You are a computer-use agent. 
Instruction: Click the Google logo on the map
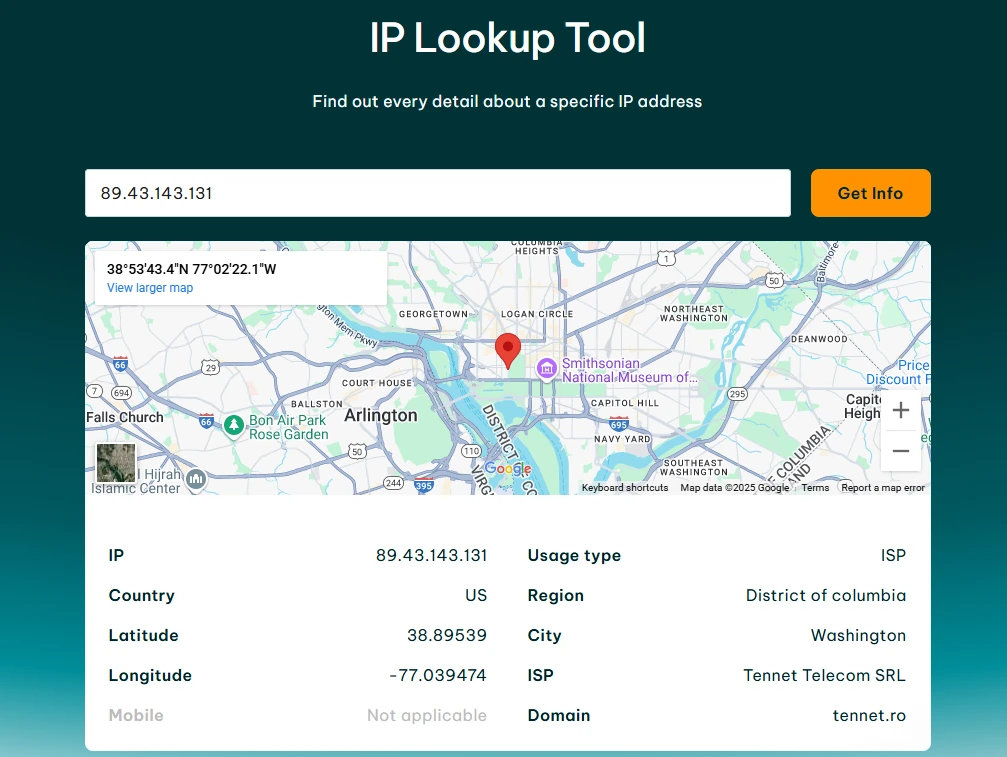(508, 469)
